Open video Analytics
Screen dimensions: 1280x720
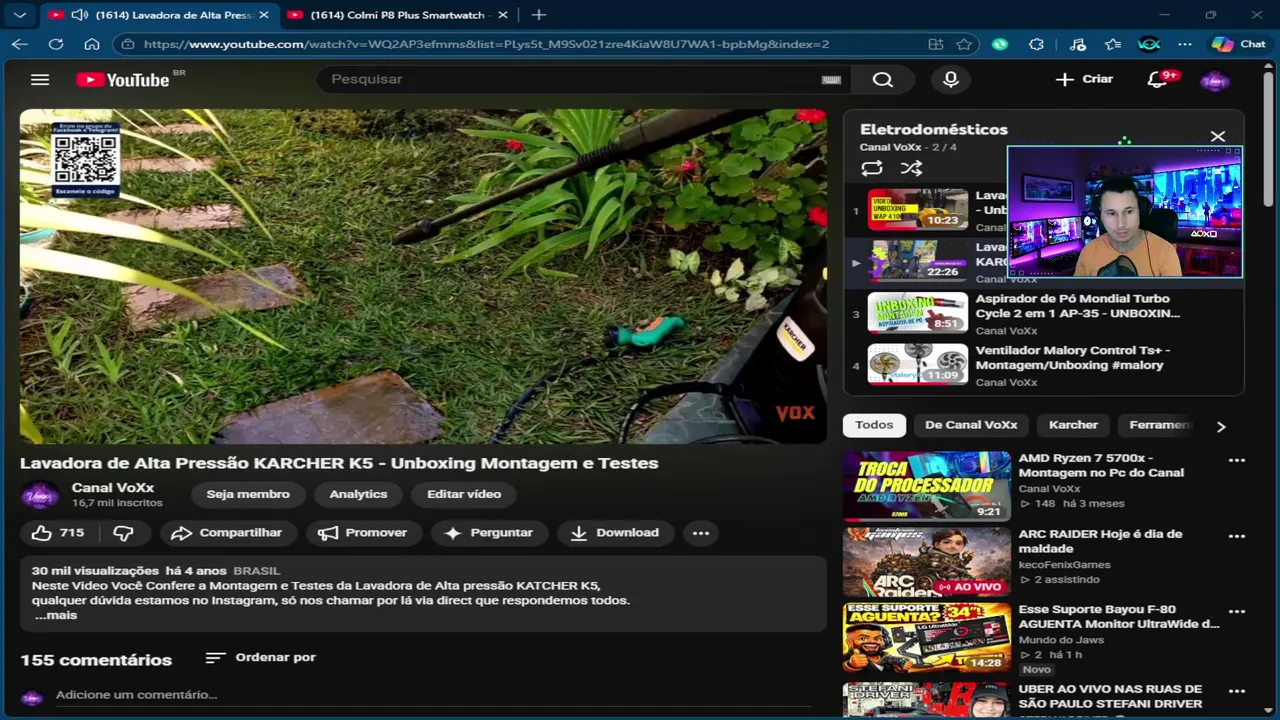(x=358, y=494)
